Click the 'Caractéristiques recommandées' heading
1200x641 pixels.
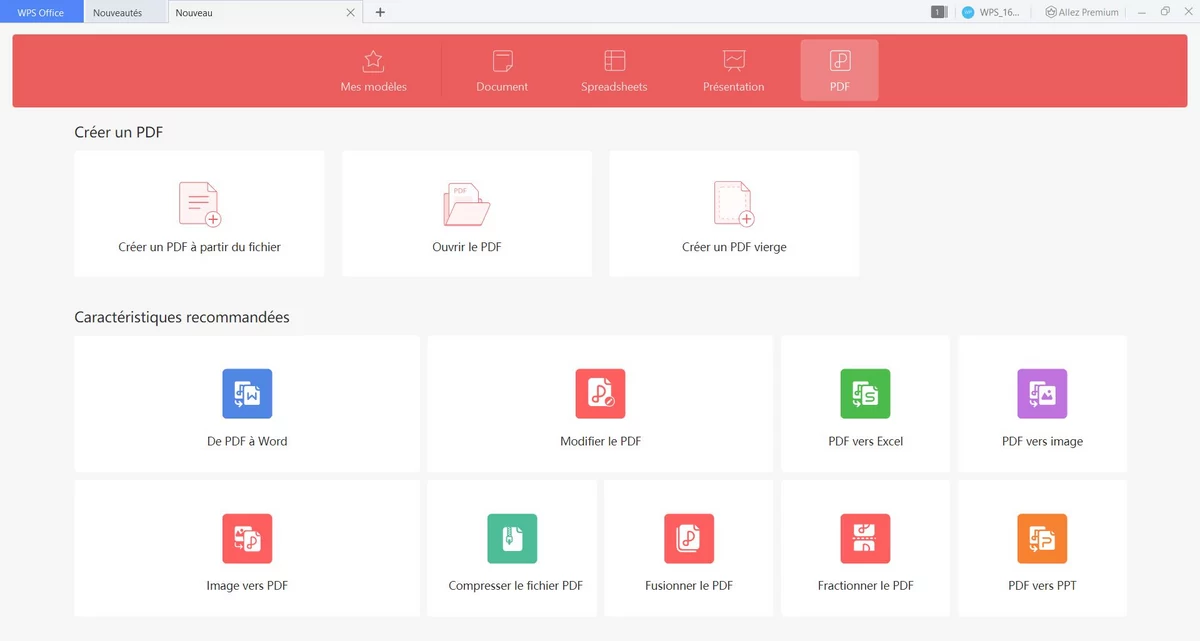[182, 317]
